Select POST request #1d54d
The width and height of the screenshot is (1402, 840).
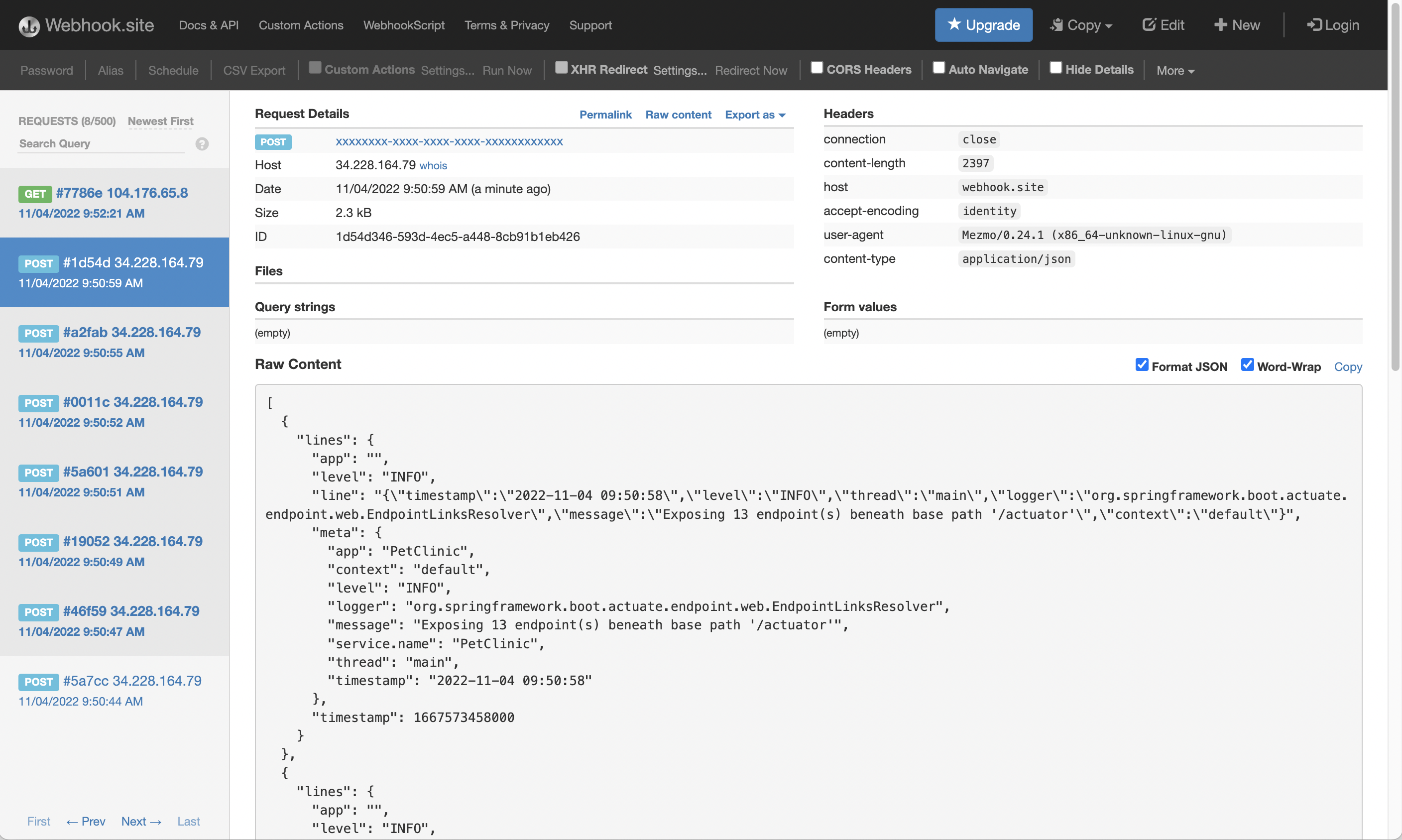click(x=115, y=272)
